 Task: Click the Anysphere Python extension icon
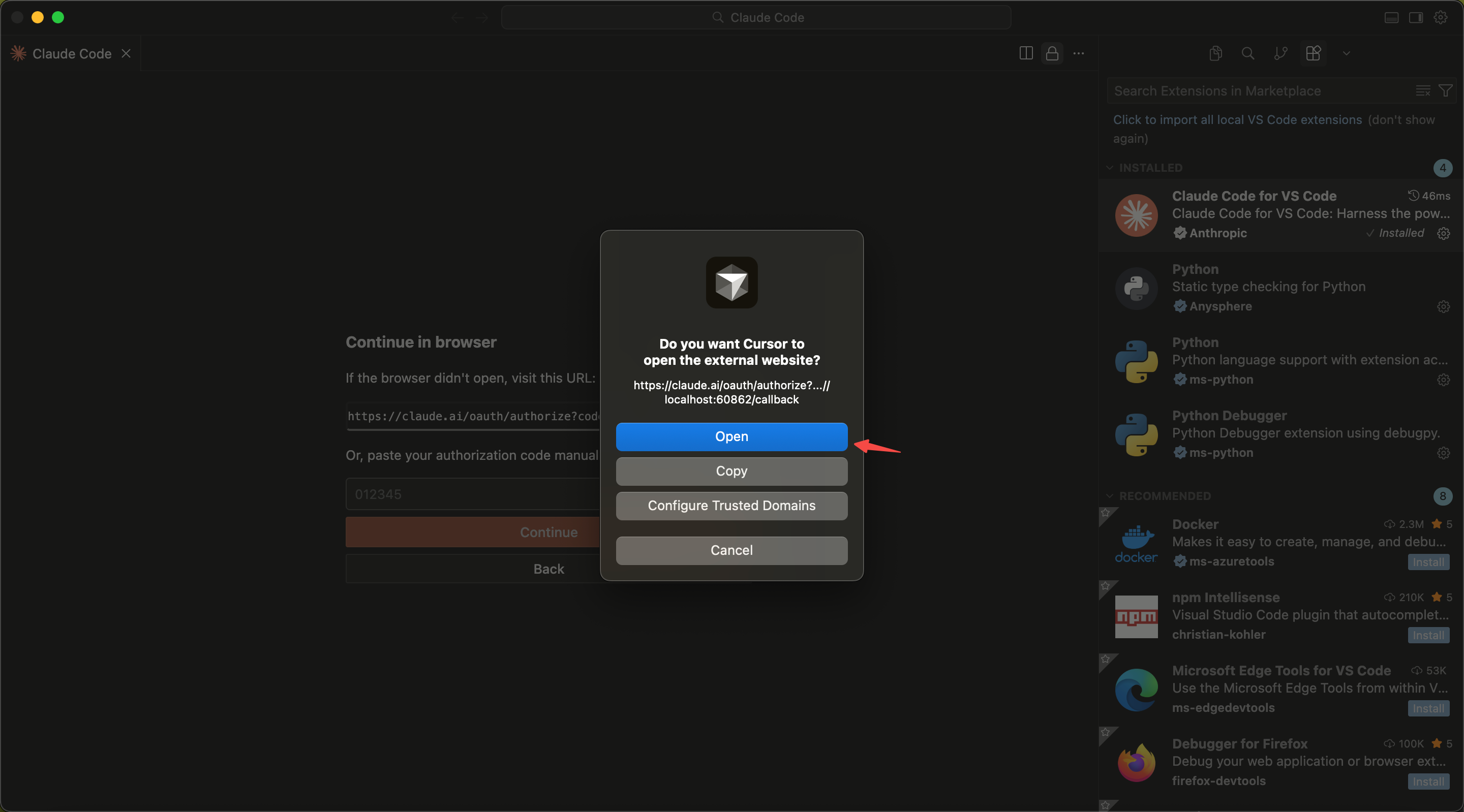click(x=1136, y=289)
